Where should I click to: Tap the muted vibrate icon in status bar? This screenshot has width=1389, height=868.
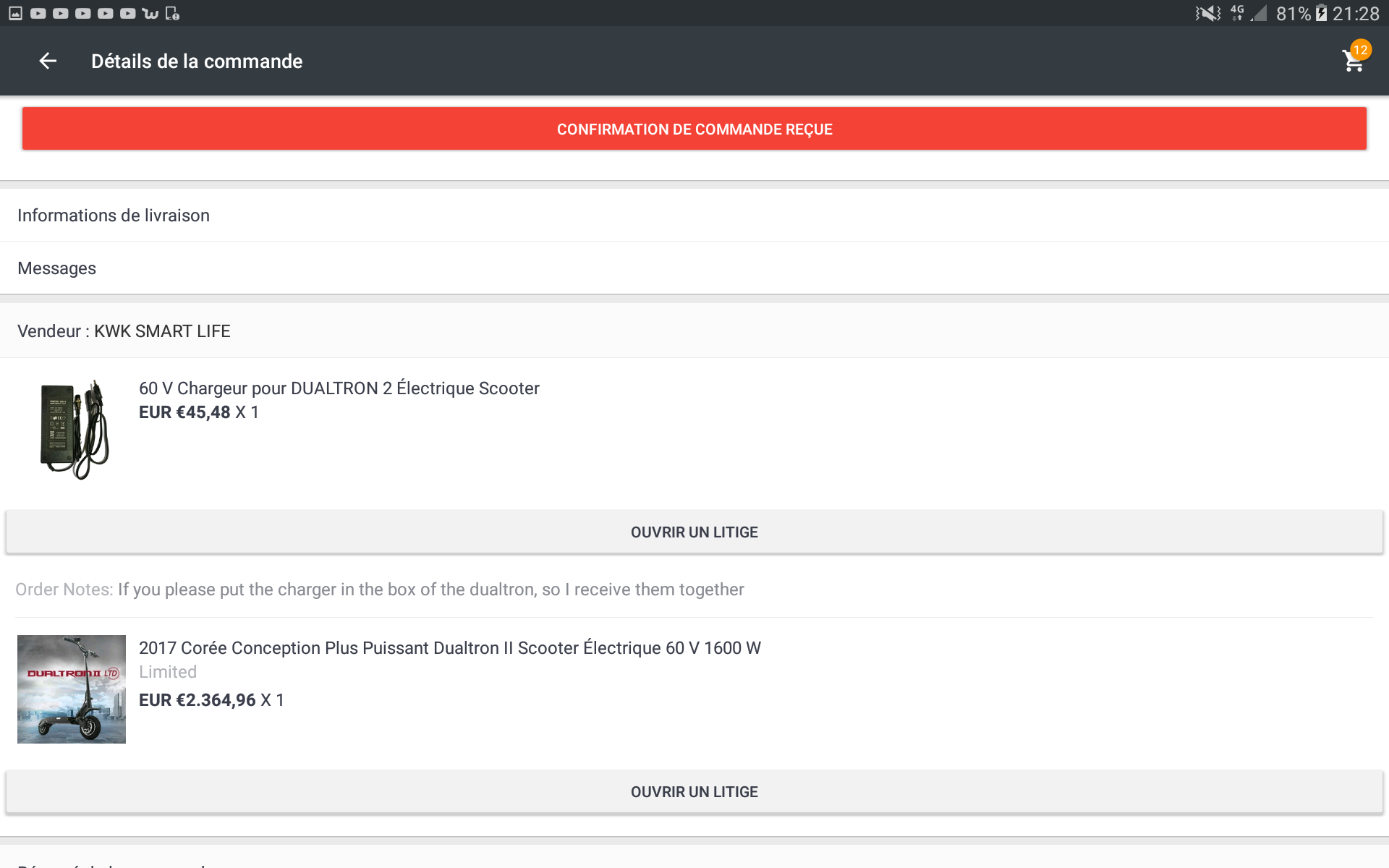click(x=1207, y=13)
